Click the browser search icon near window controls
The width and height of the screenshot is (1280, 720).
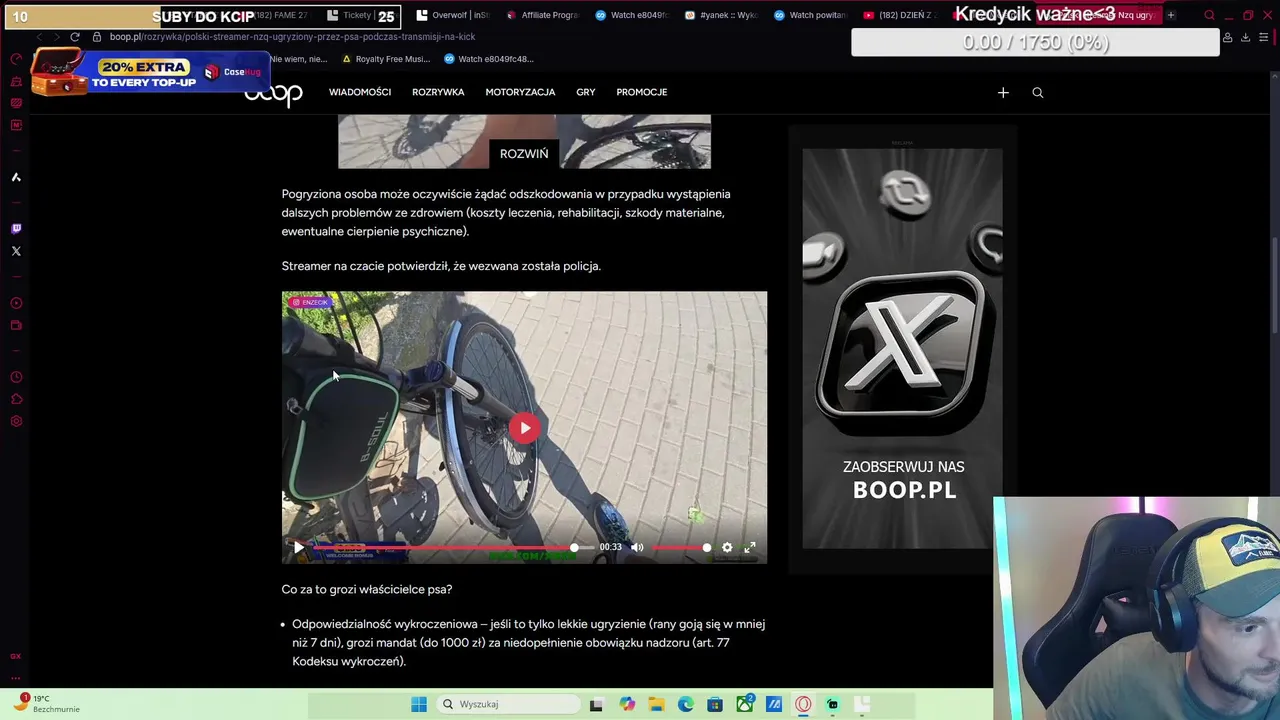click(1209, 15)
